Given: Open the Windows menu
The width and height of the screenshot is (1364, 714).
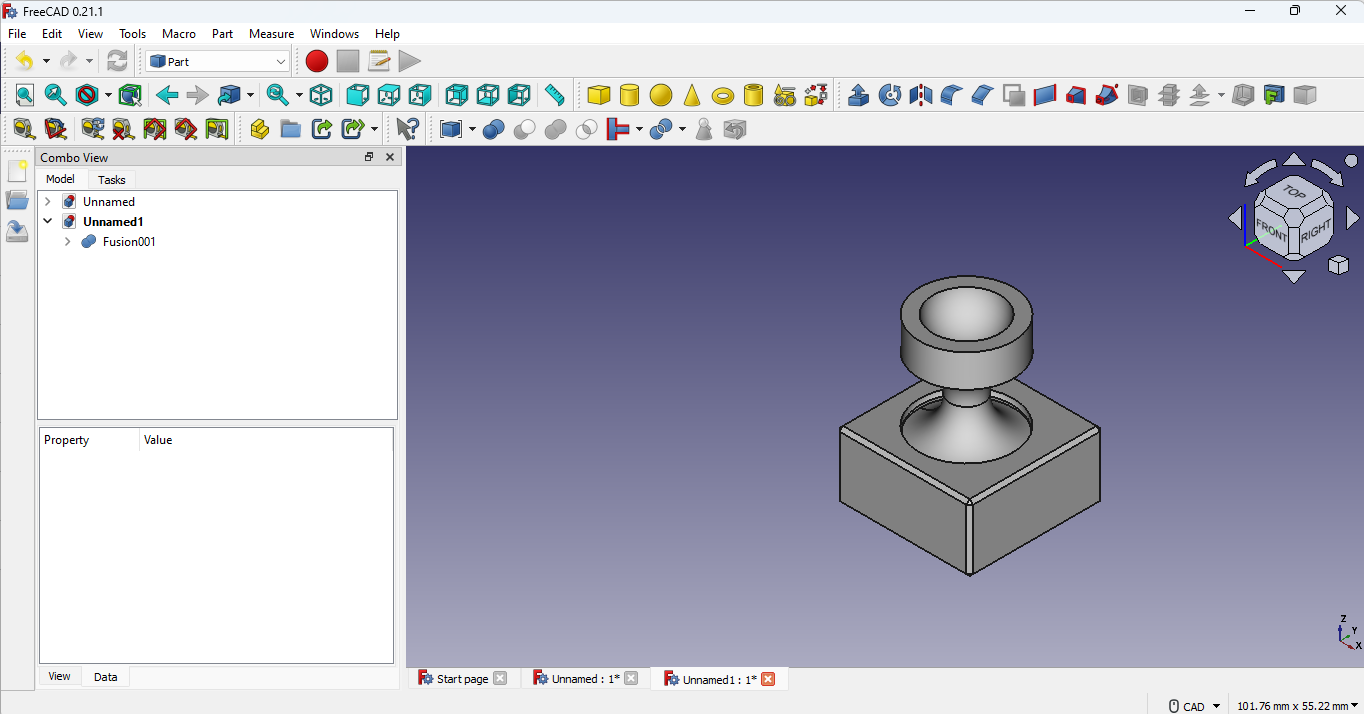Looking at the screenshot, I should [334, 34].
